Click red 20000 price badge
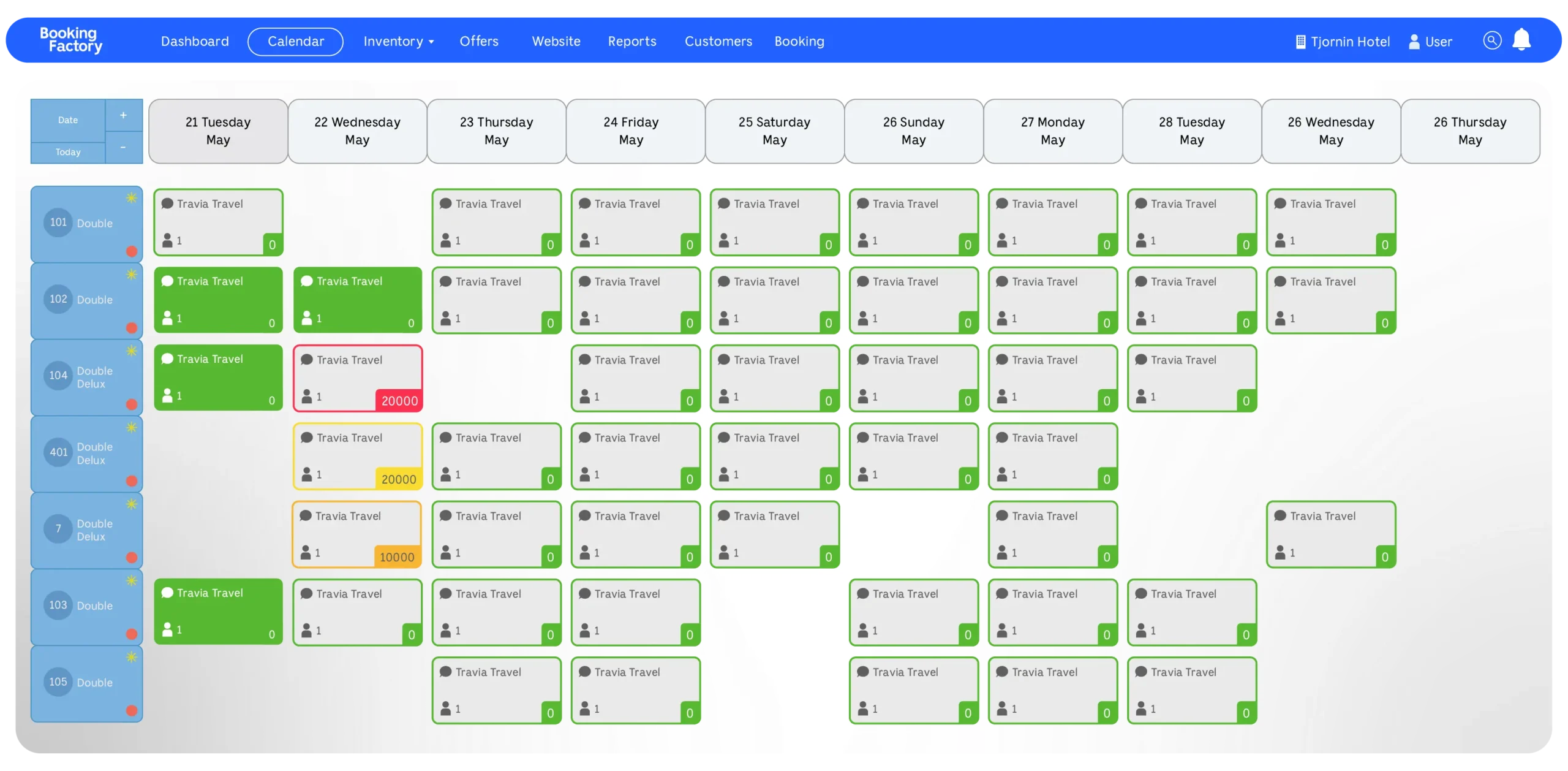 click(399, 400)
